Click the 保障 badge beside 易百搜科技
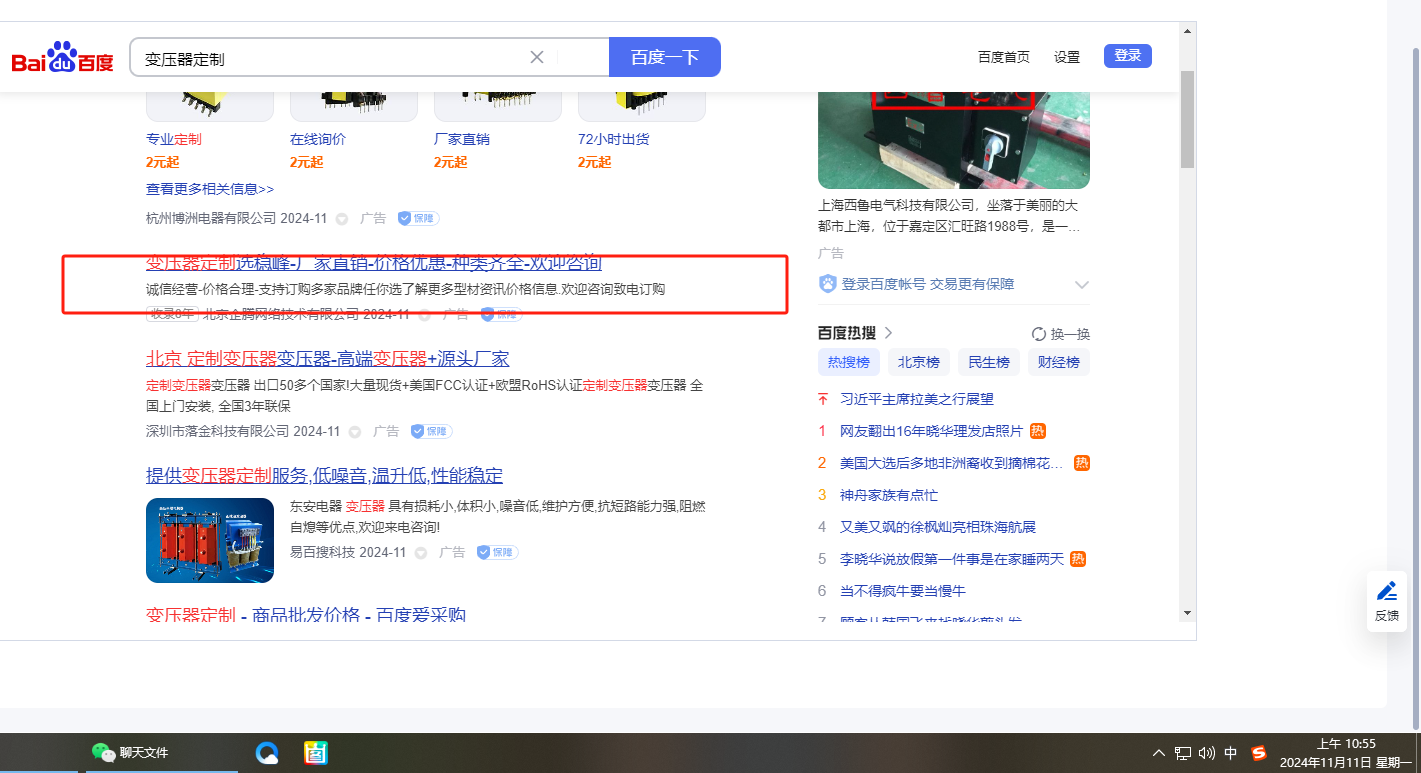The width and height of the screenshot is (1421, 773). 497,552
